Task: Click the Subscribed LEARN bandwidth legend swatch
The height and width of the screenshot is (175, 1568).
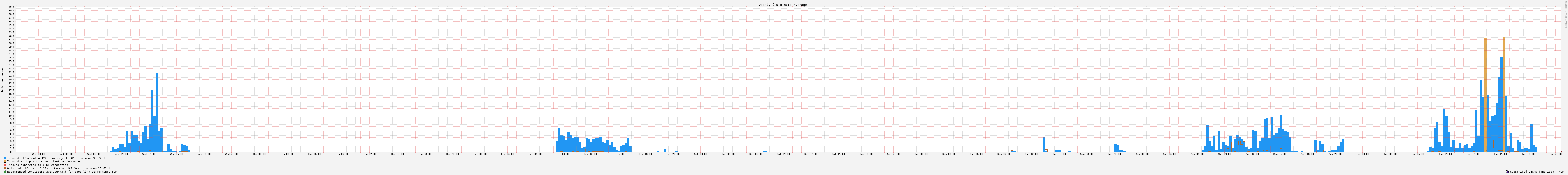Action: pos(1507,171)
